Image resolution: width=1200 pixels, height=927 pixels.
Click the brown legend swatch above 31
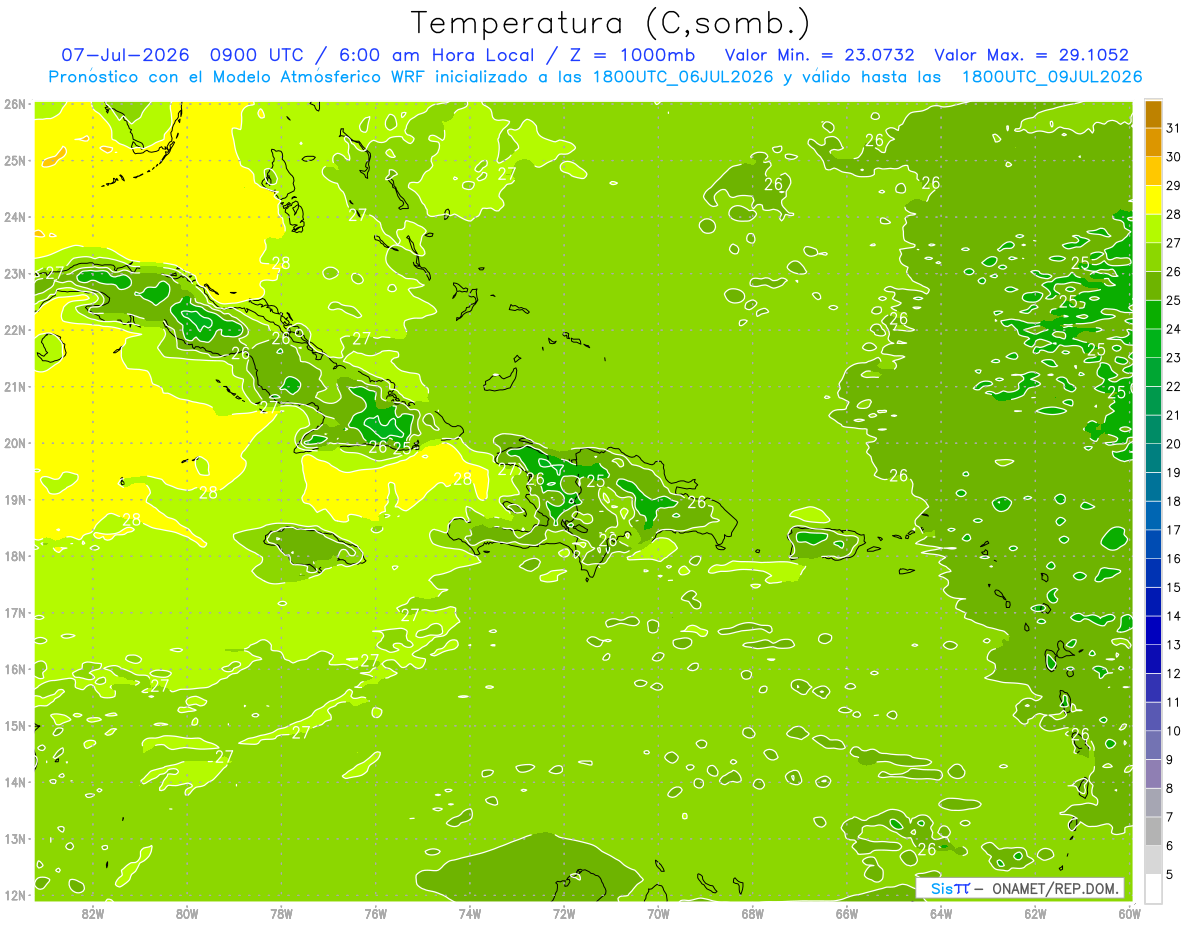(1153, 114)
